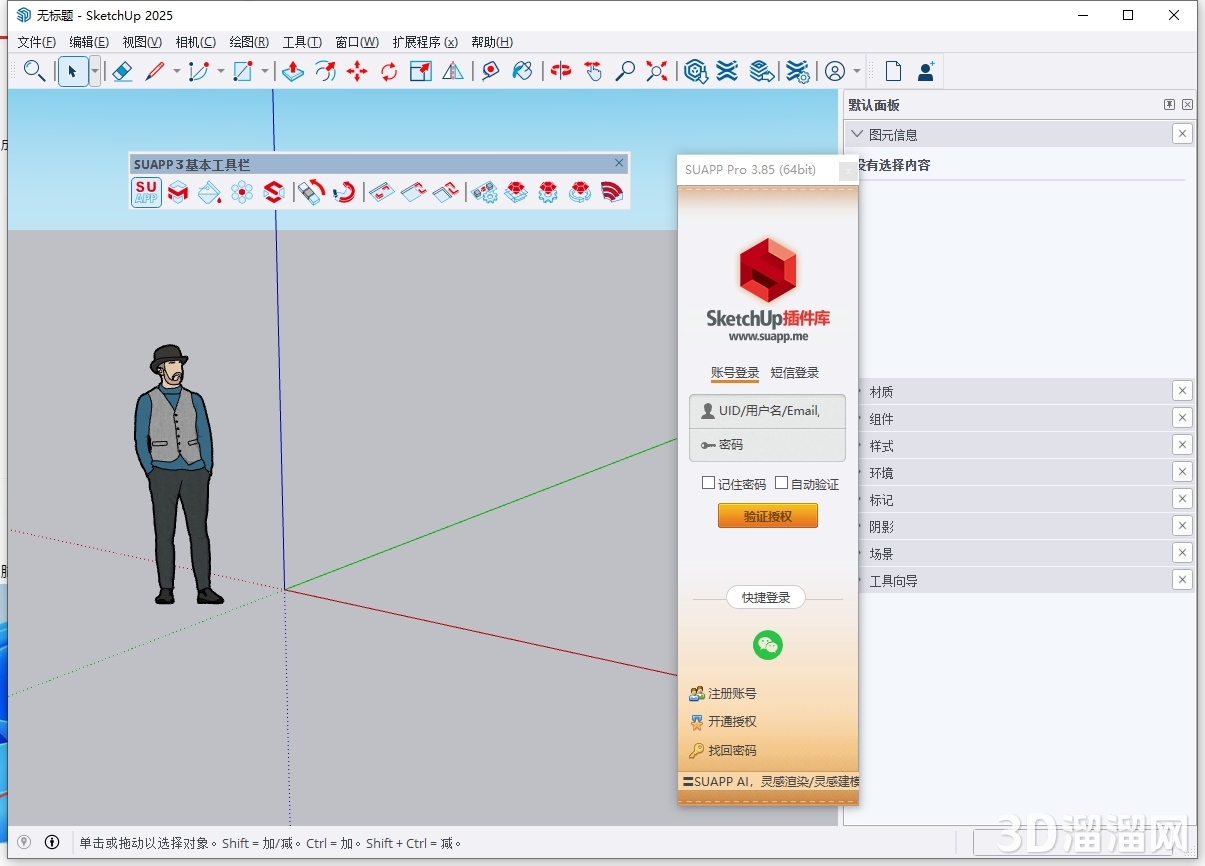Image resolution: width=1205 pixels, height=866 pixels.
Task: Close the SUAPP 3基本工具栏 floating toolbar
Action: click(619, 163)
